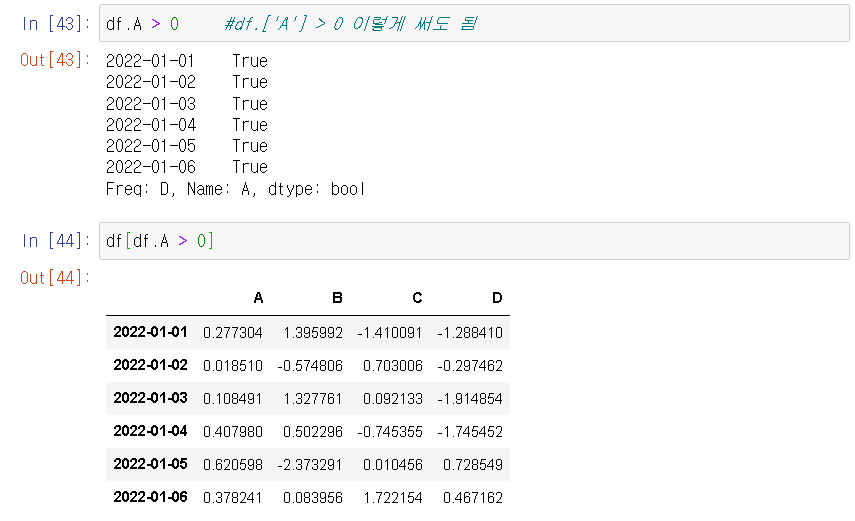Click cell value 0.407980
This screenshot has width=855, height=521.
(x=233, y=432)
